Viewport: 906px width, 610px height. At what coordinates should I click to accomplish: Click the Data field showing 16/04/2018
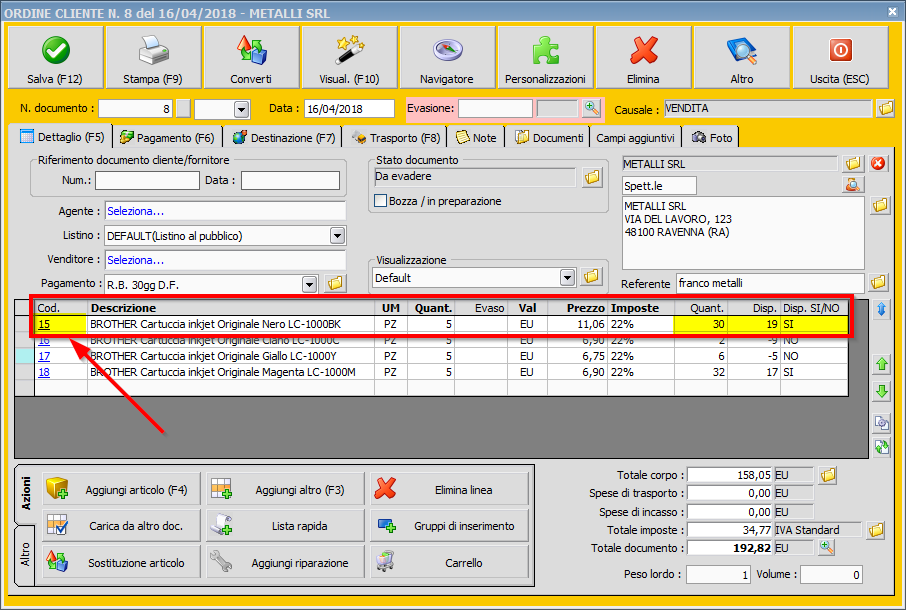349,109
